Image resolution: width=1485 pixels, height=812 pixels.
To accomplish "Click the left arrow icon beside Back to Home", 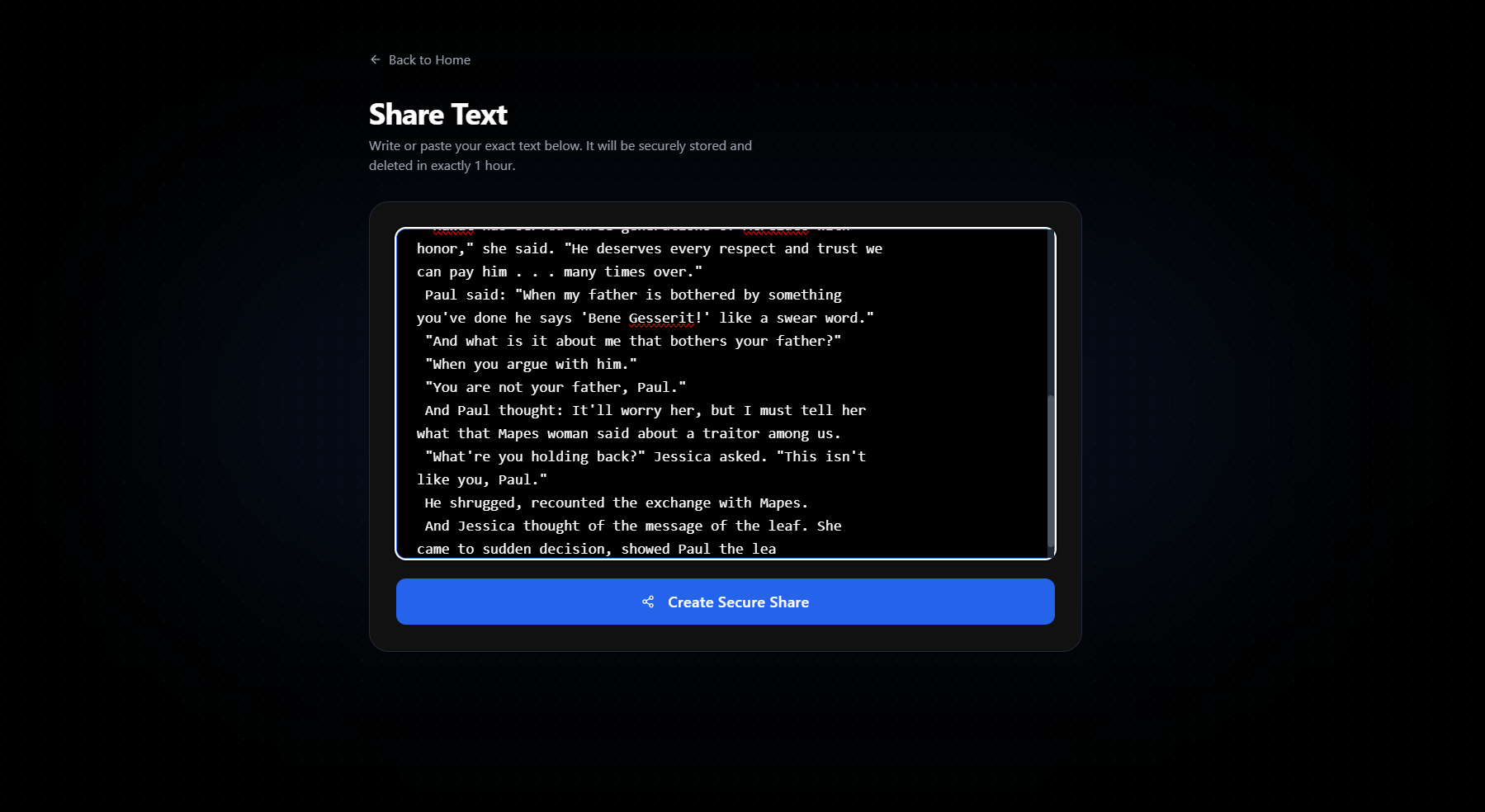I will 376,60.
